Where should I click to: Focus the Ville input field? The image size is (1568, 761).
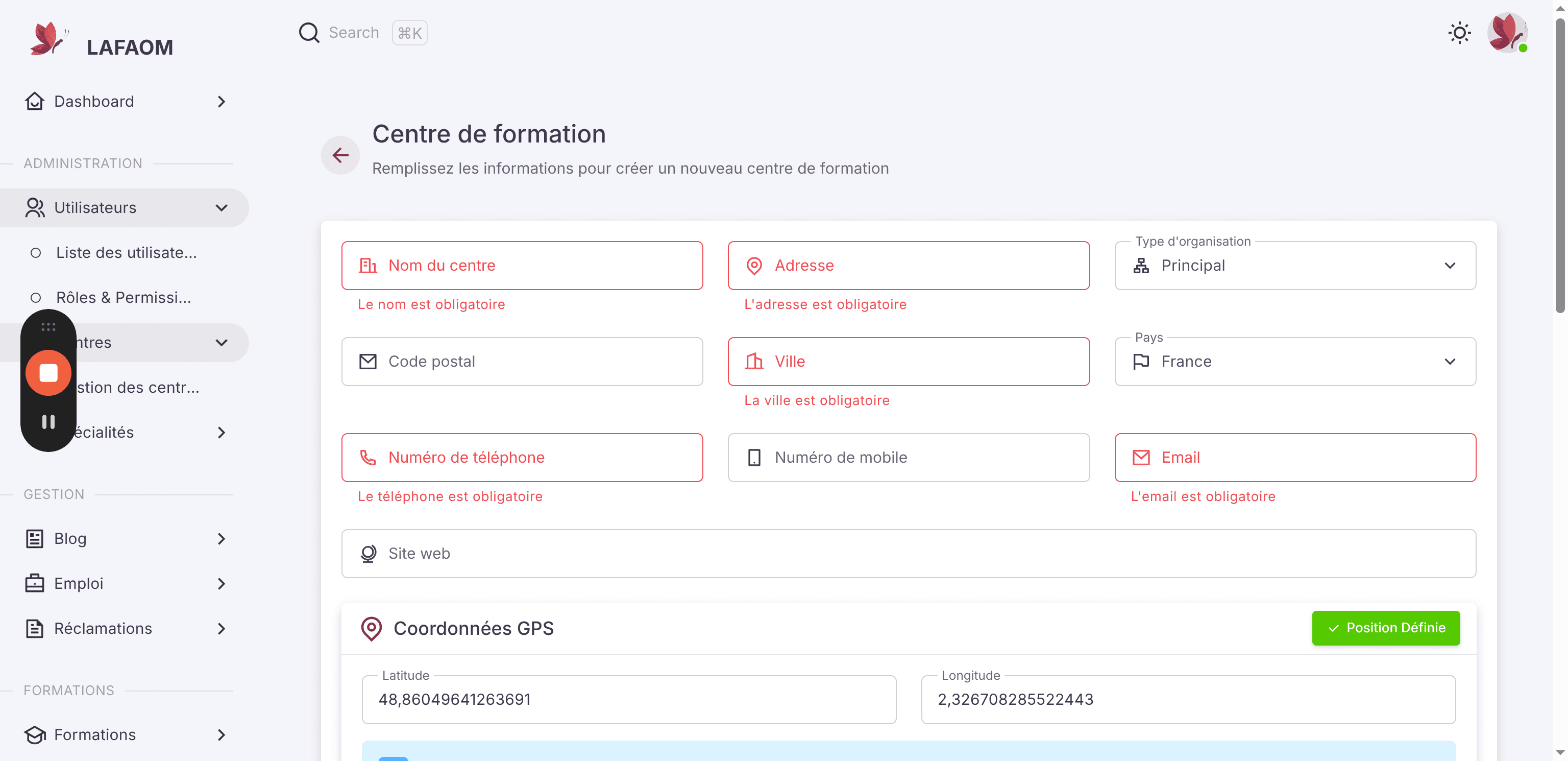909,361
